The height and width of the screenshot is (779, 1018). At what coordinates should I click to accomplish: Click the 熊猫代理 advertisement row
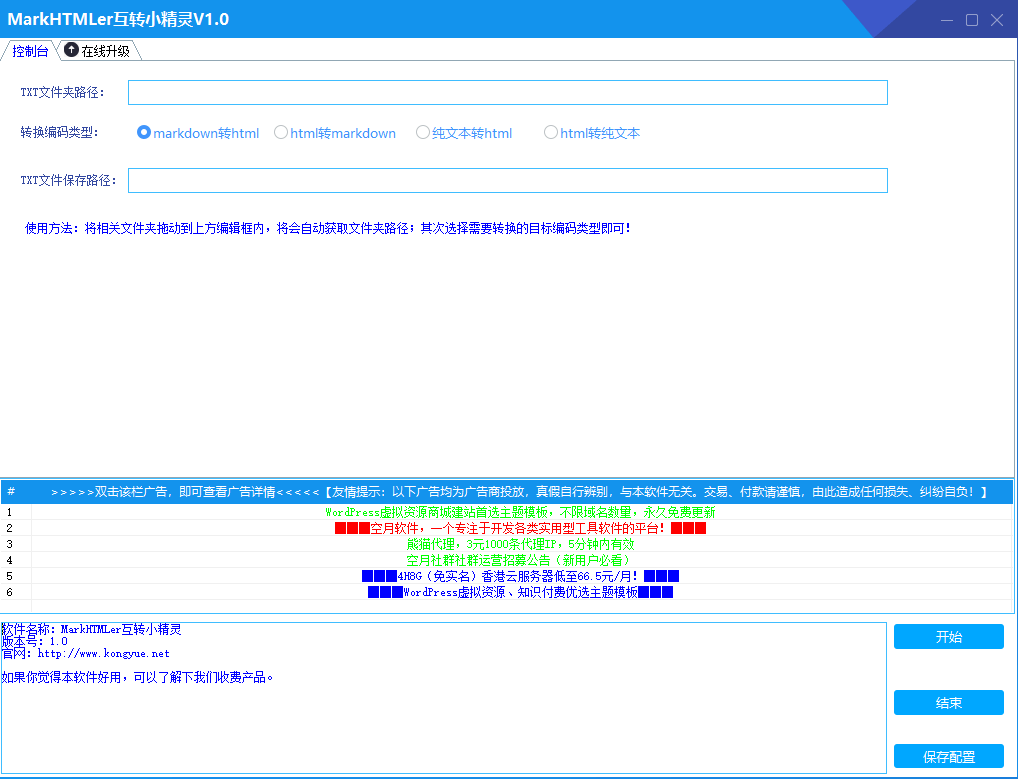coord(509,545)
